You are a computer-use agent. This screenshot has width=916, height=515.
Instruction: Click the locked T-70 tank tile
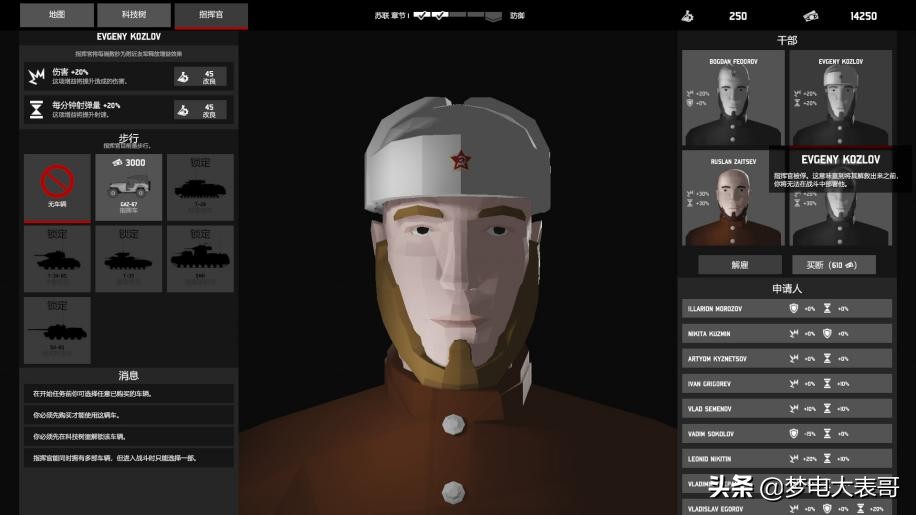pyautogui.click(x=129, y=259)
